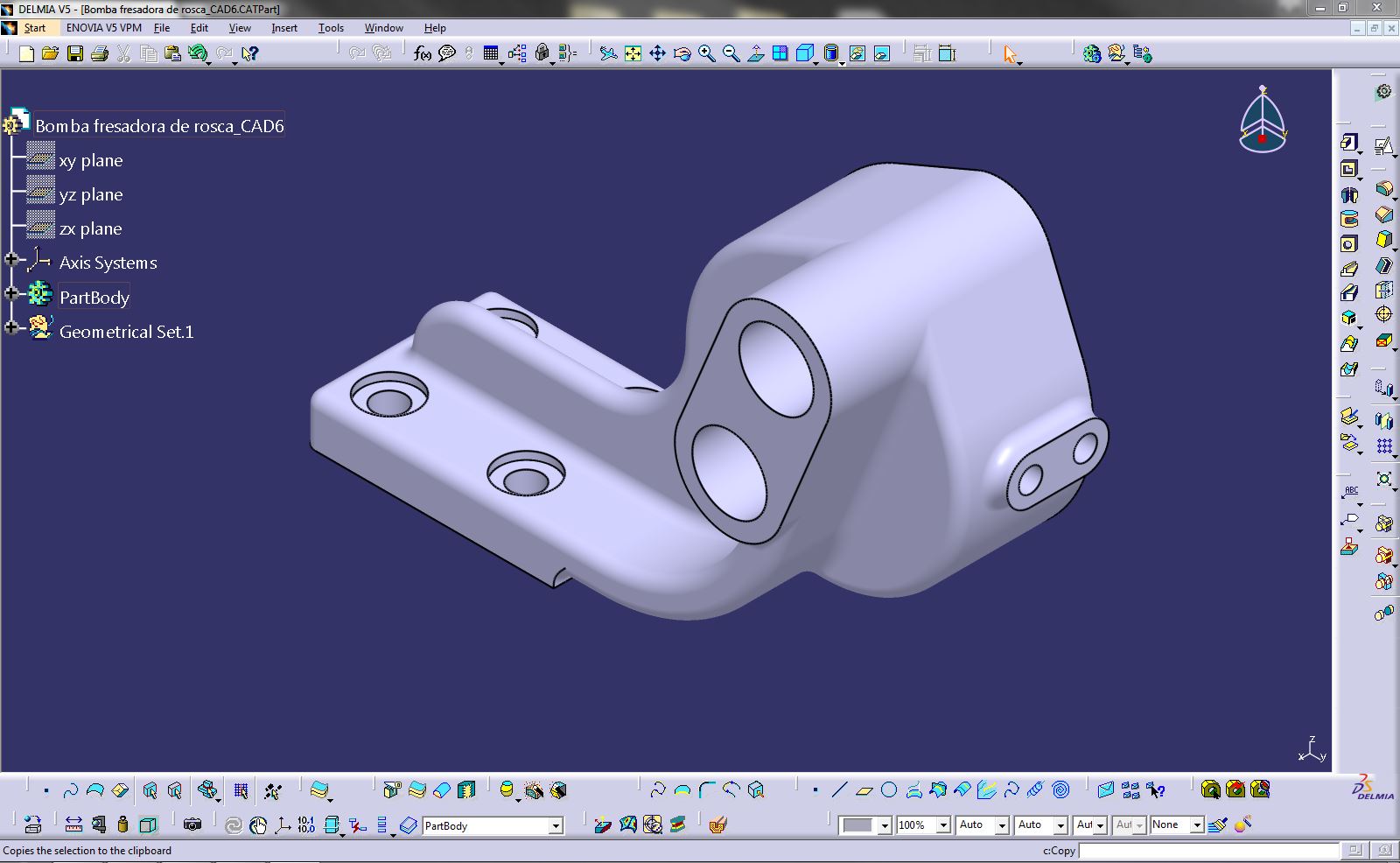Select the Line tool in bottom toolbar
The height and width of the screenshot is (863, 1400).
coord(840,790)
